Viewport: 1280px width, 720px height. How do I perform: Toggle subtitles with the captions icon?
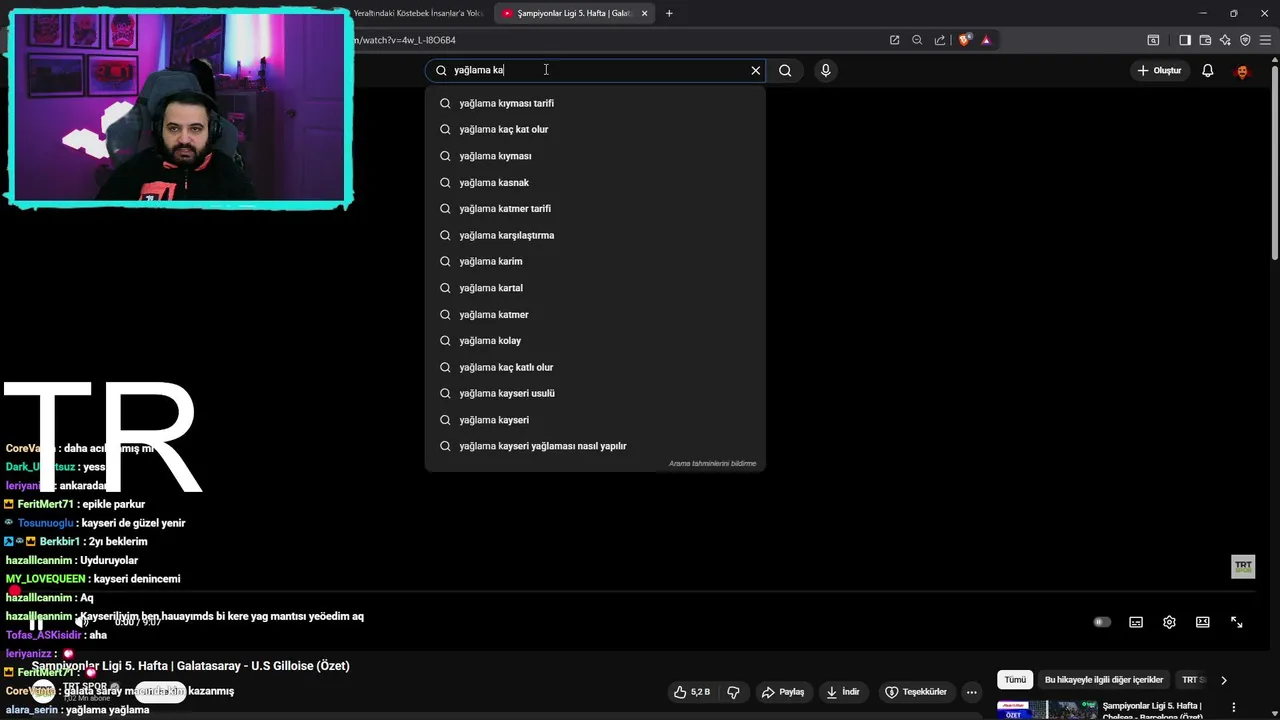[1136, 622]
